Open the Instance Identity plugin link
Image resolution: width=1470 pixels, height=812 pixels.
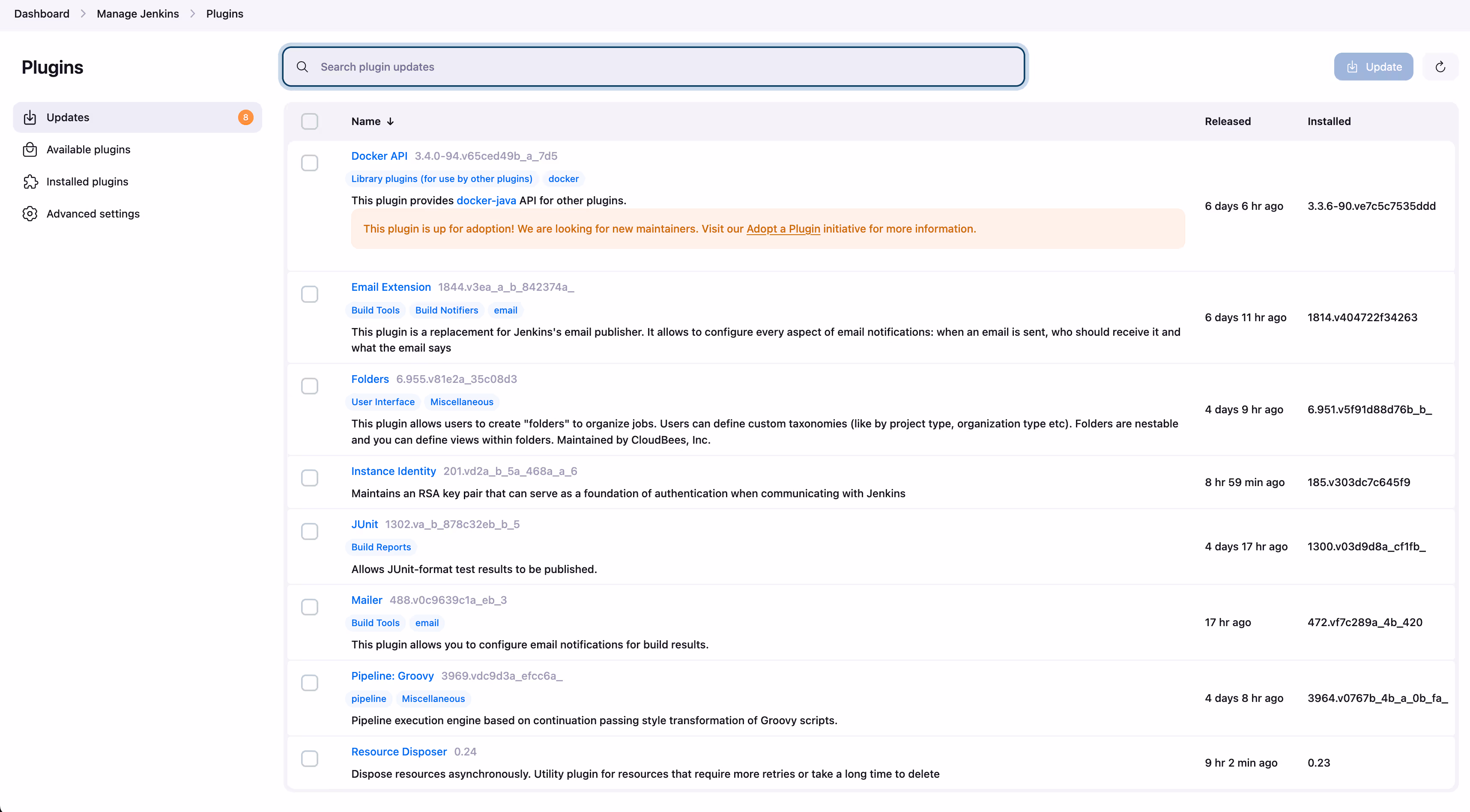[x=394, y=472]
